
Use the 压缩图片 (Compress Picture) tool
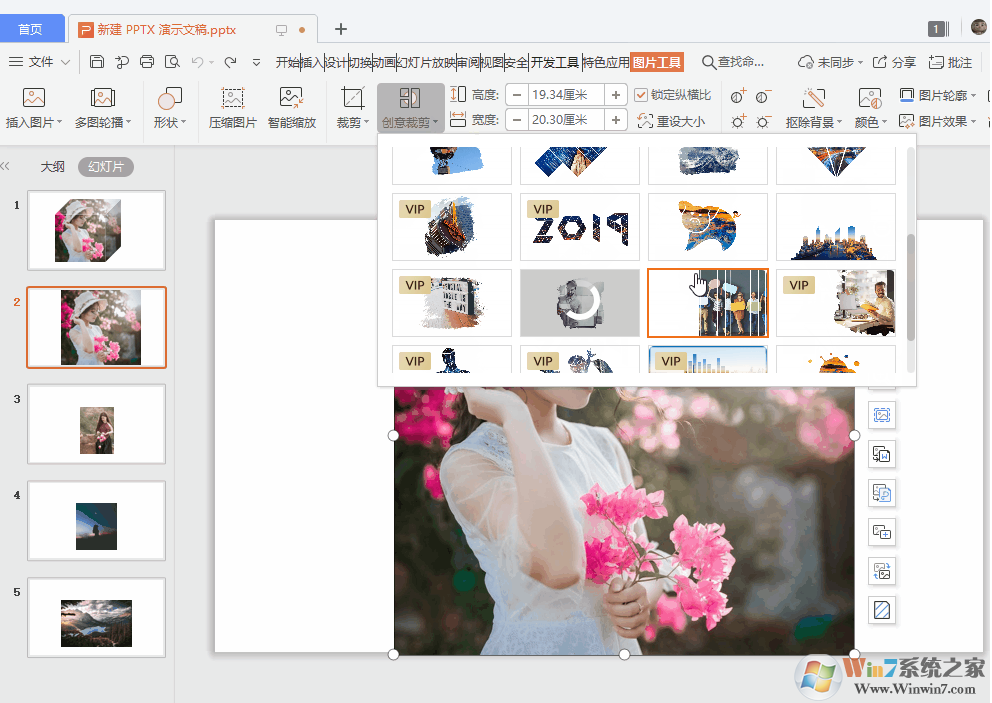point(232,108)
